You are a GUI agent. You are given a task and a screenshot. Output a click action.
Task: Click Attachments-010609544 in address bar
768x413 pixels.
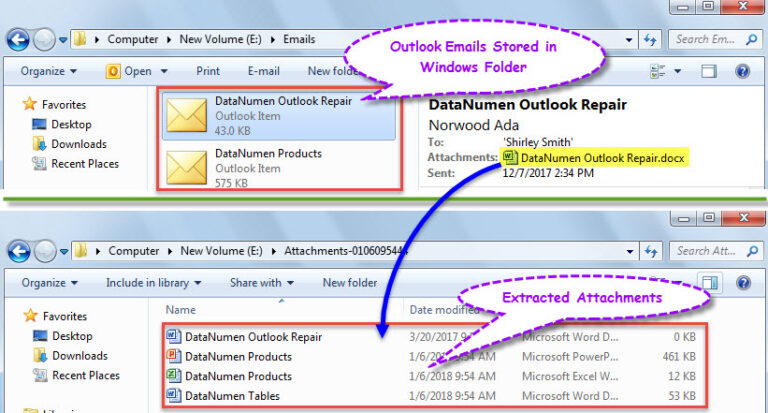[x=346, y=251]
